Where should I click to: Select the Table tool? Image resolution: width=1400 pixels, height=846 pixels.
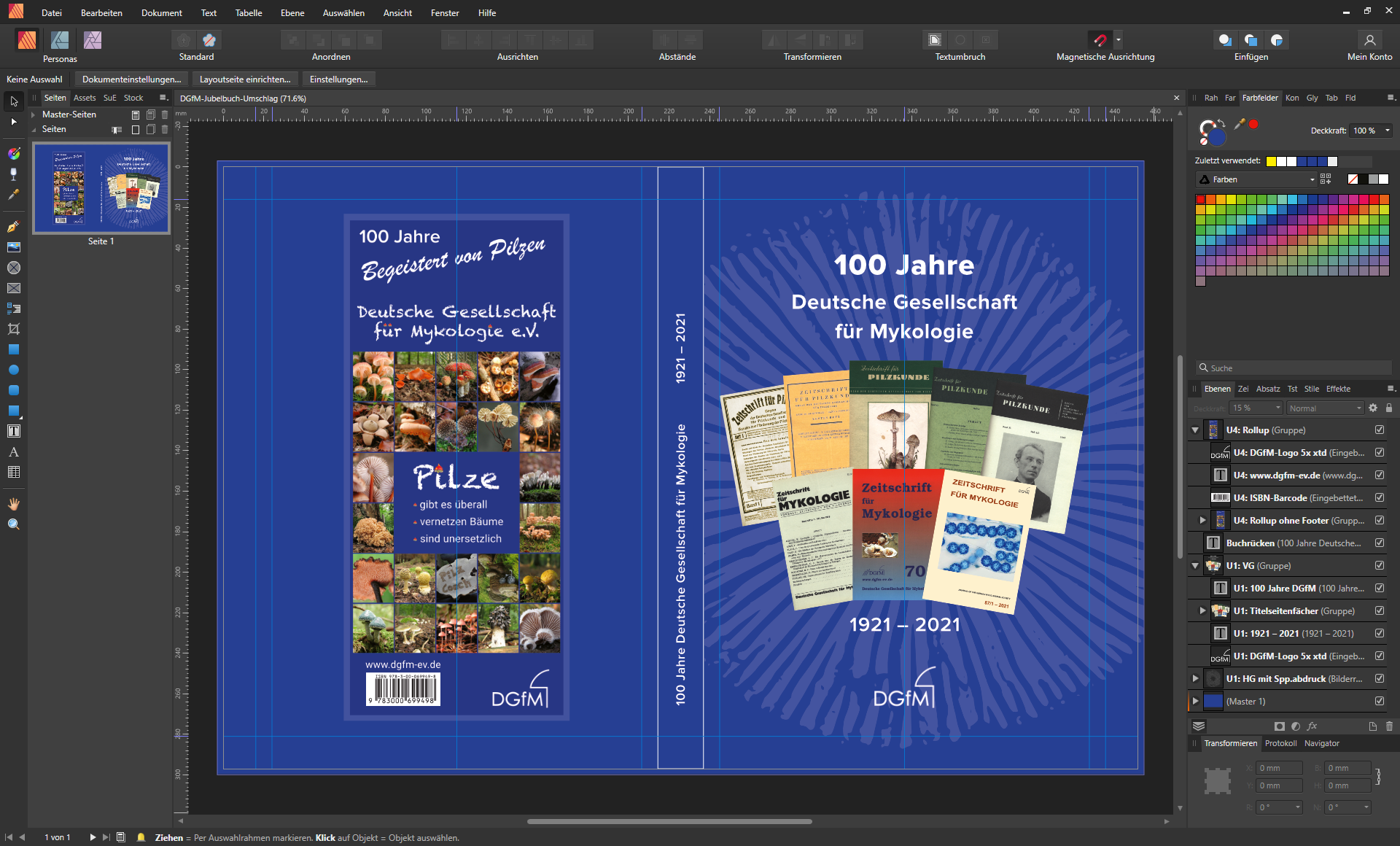pos(14,472)
